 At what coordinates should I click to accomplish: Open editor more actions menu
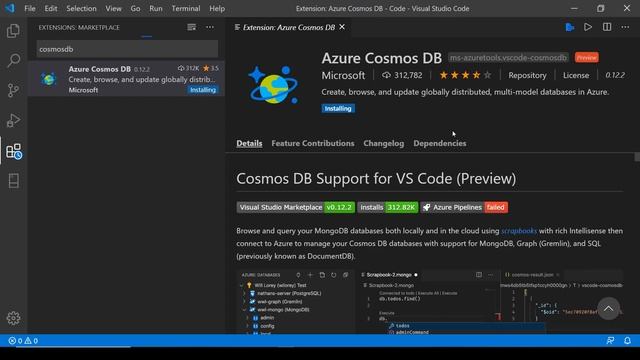pyautogui.click(x=625, y=27)
